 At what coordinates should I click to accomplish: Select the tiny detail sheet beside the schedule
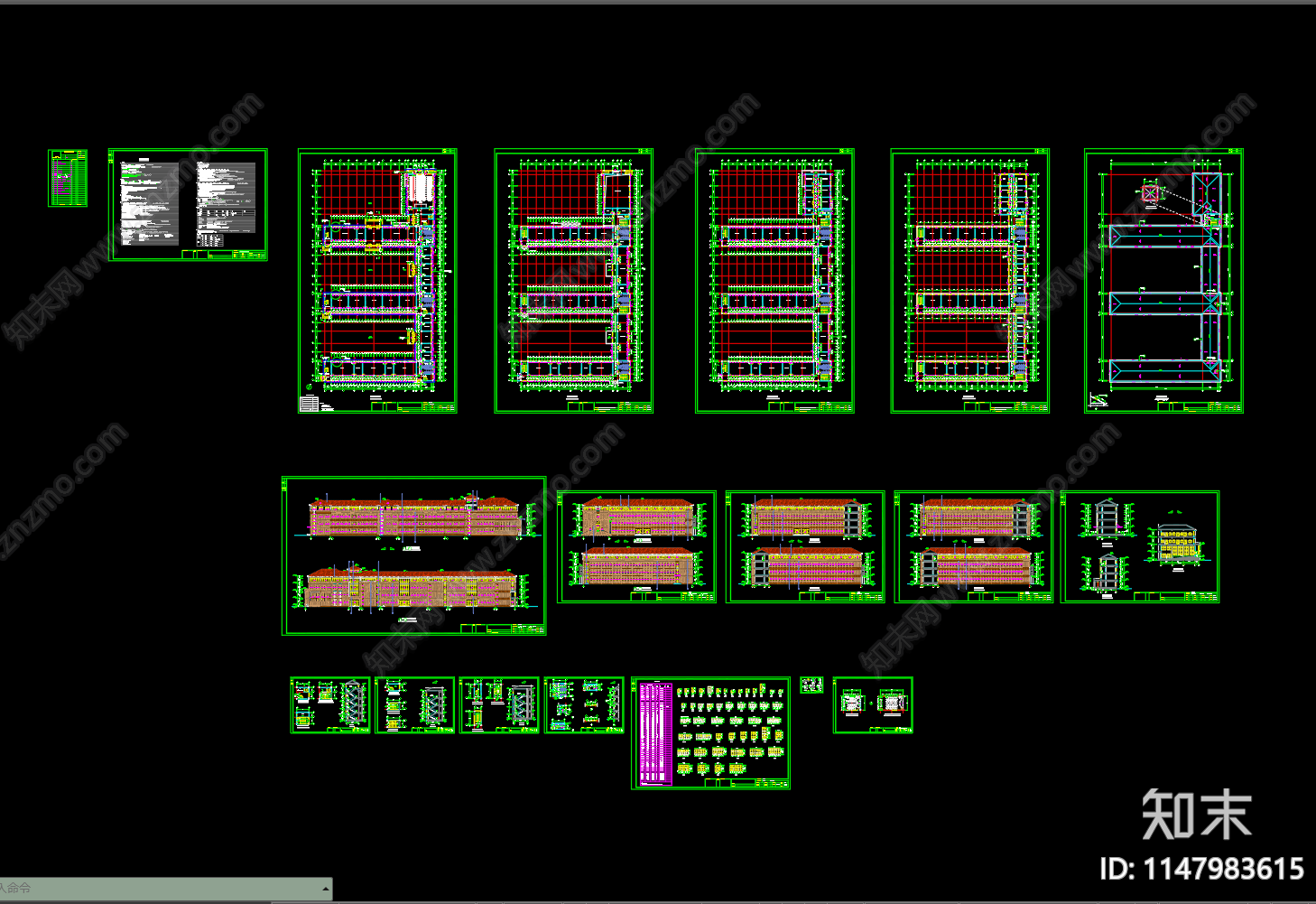(811, 685)
